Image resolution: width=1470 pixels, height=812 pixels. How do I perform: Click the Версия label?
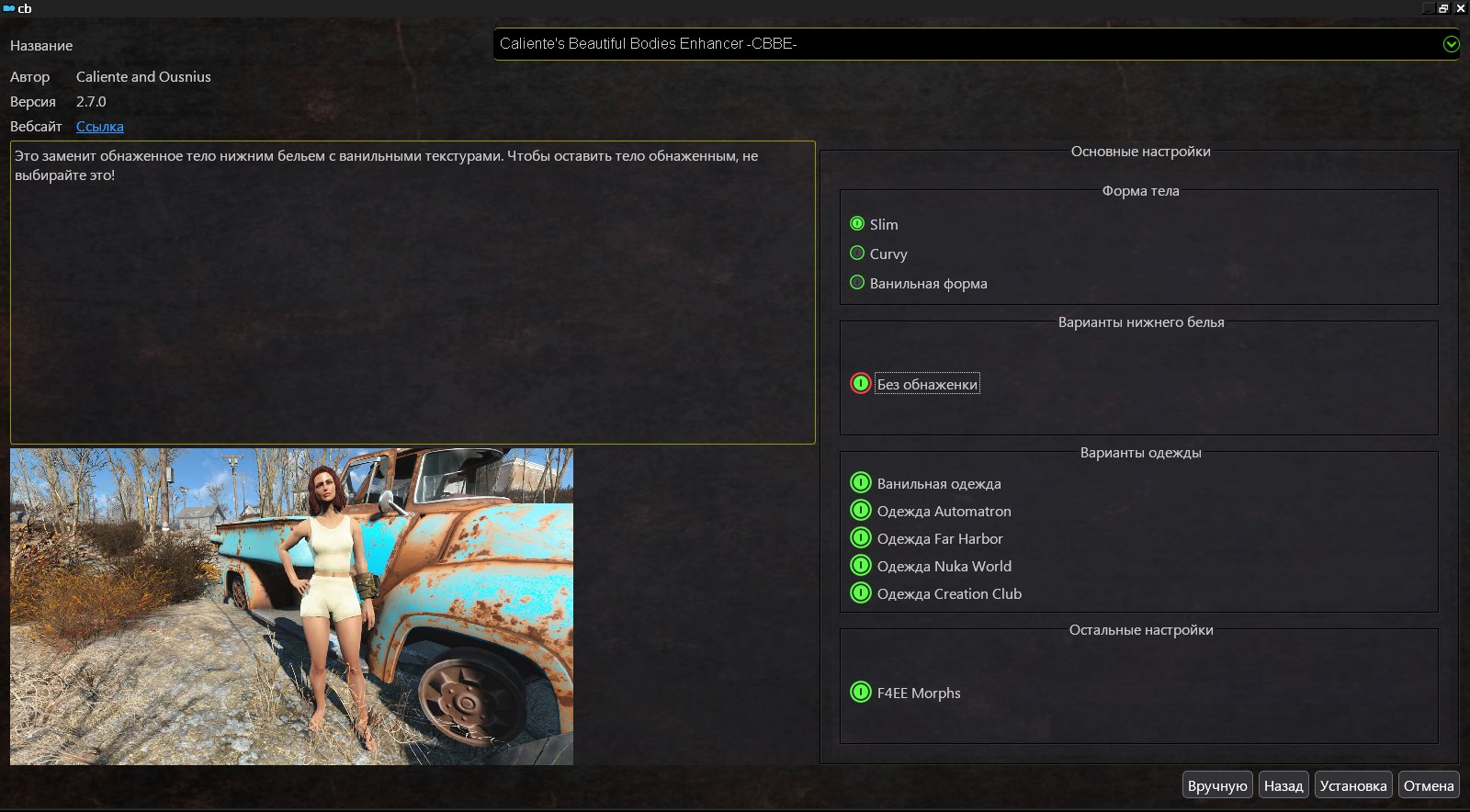click(33, 102)
